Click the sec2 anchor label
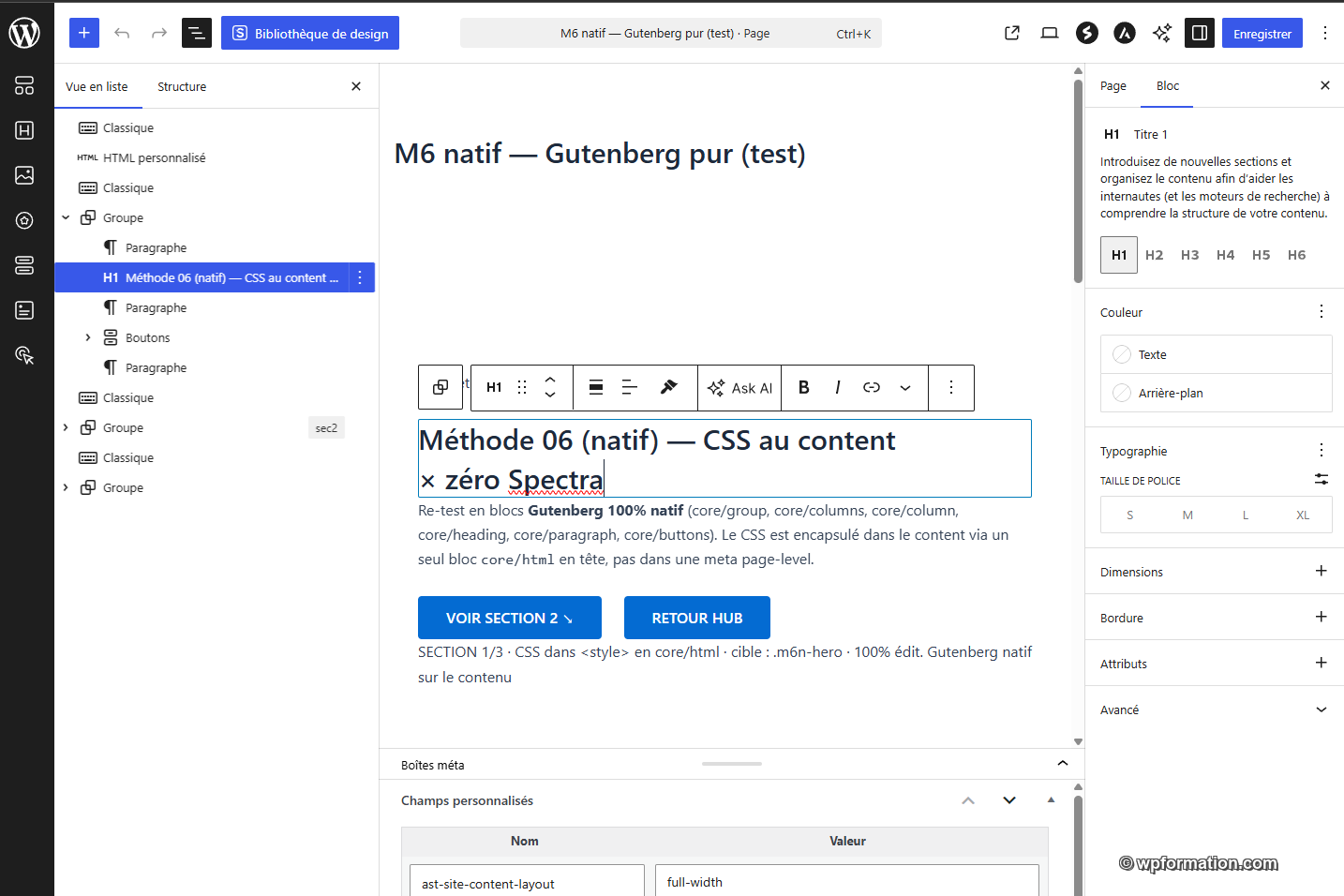1344x896 pixels. [x=326, y=427]
